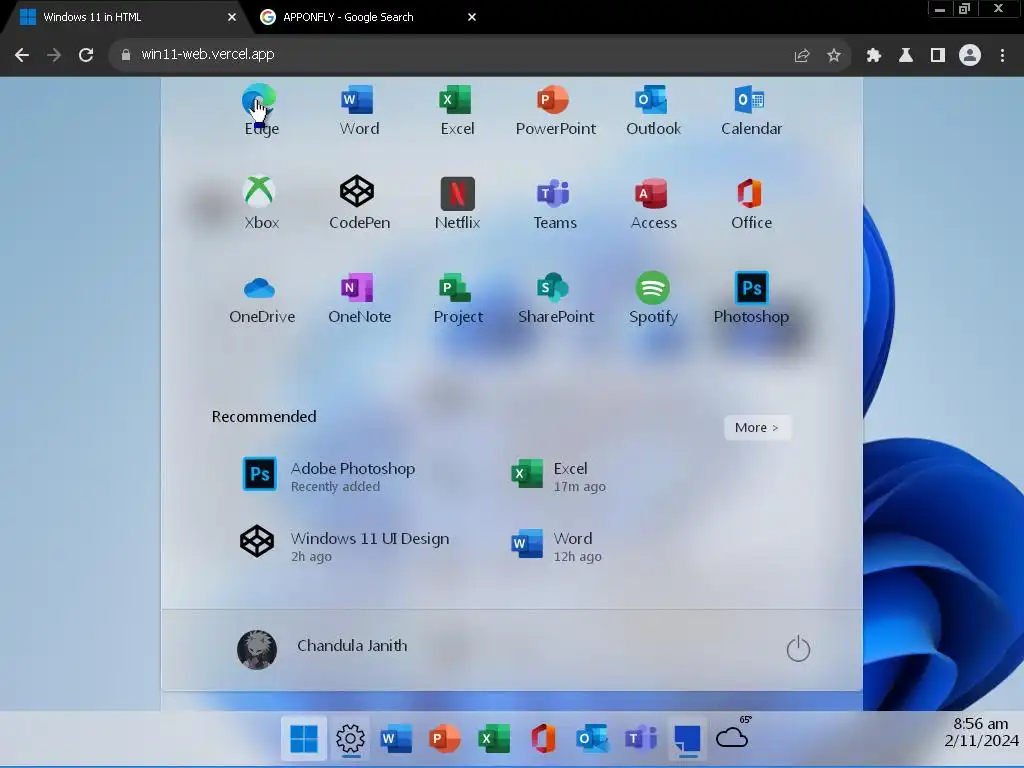
Task: Open Teams from the taskbar
Action: point(641,739)
